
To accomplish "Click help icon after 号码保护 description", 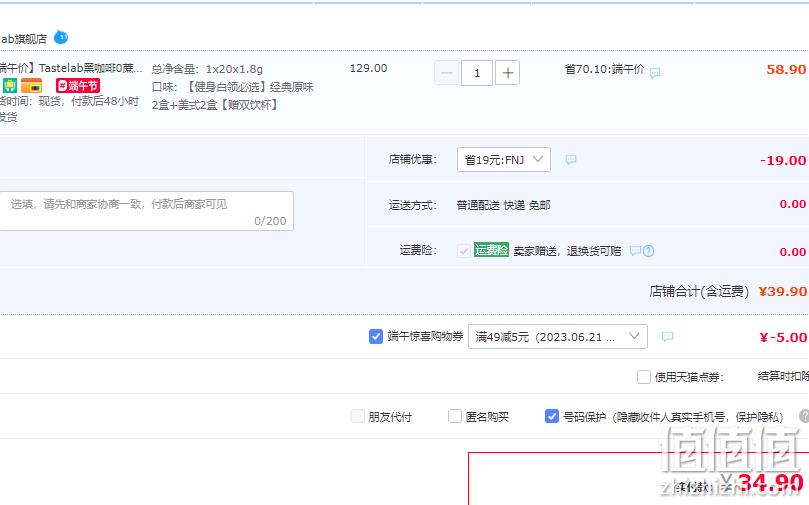I will click(804, 416).
